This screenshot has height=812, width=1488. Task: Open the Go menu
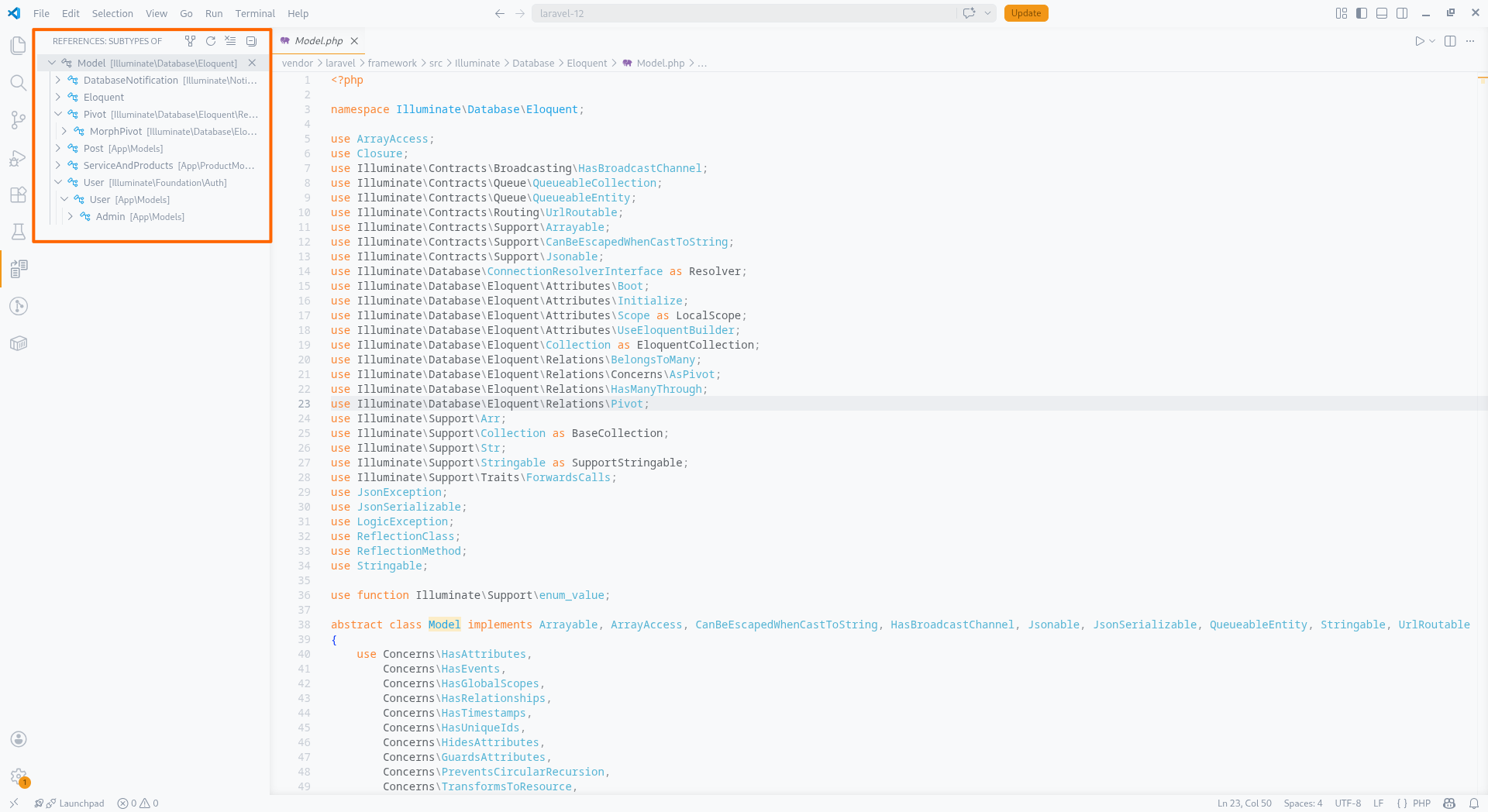tap(186, 13)
